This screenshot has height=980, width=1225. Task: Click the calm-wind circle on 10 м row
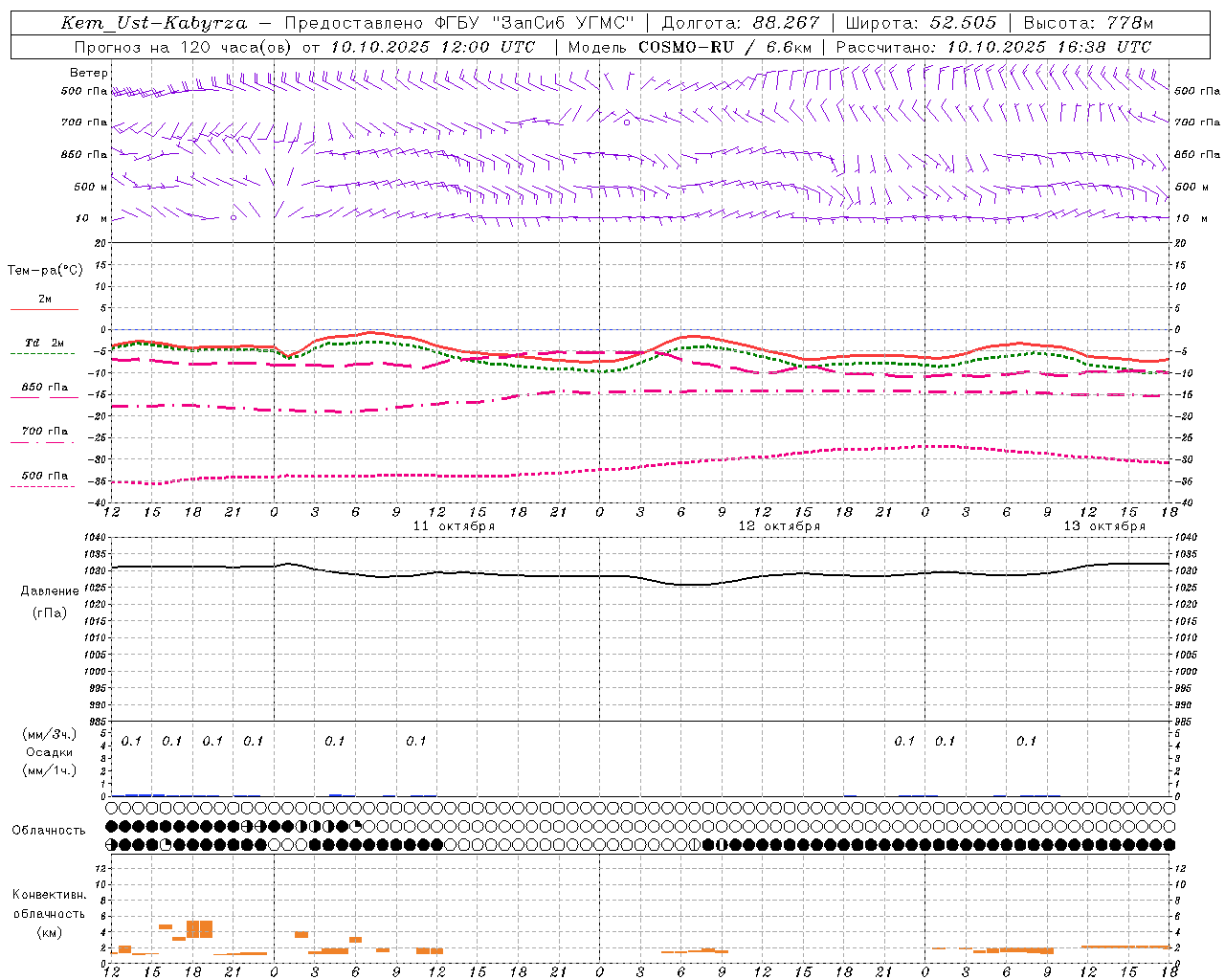pos(234,218)
